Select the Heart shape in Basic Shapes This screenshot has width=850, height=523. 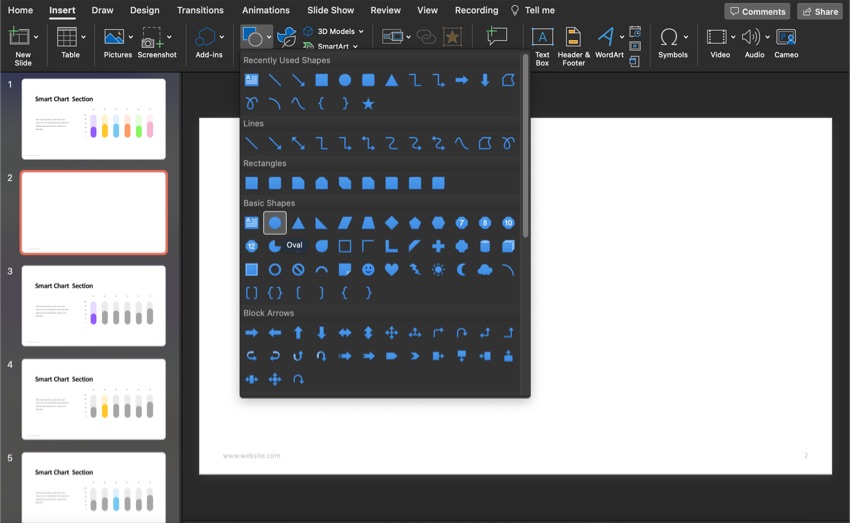(x=391, y=270)
